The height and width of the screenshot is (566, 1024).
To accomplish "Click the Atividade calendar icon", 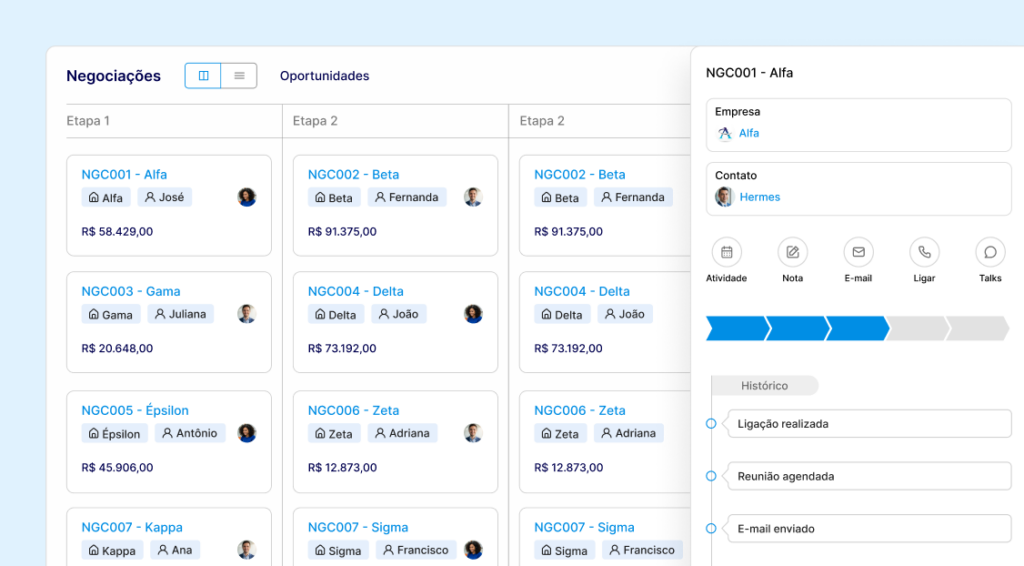I will (x=726, y=252).
